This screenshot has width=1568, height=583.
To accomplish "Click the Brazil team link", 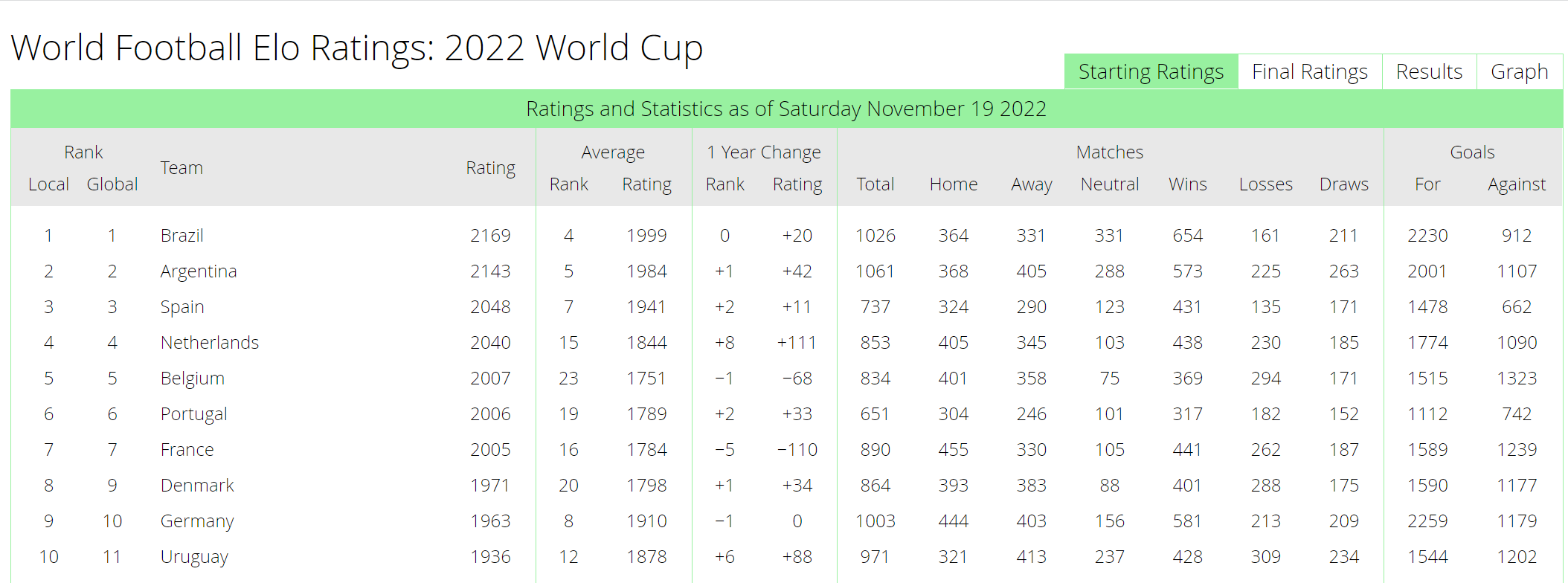I will point(181,235).
